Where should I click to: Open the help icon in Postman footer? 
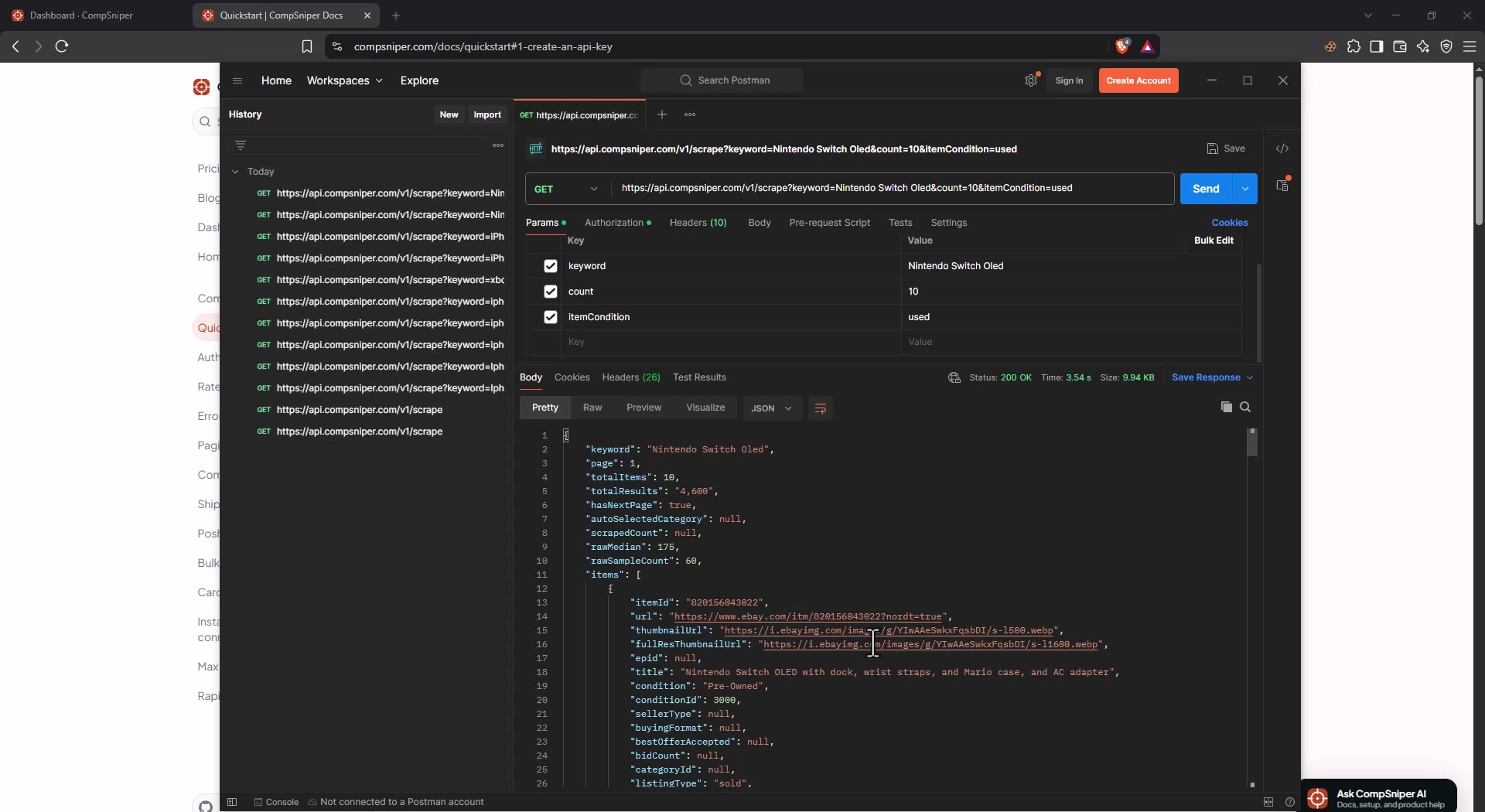pos(1289,802)
